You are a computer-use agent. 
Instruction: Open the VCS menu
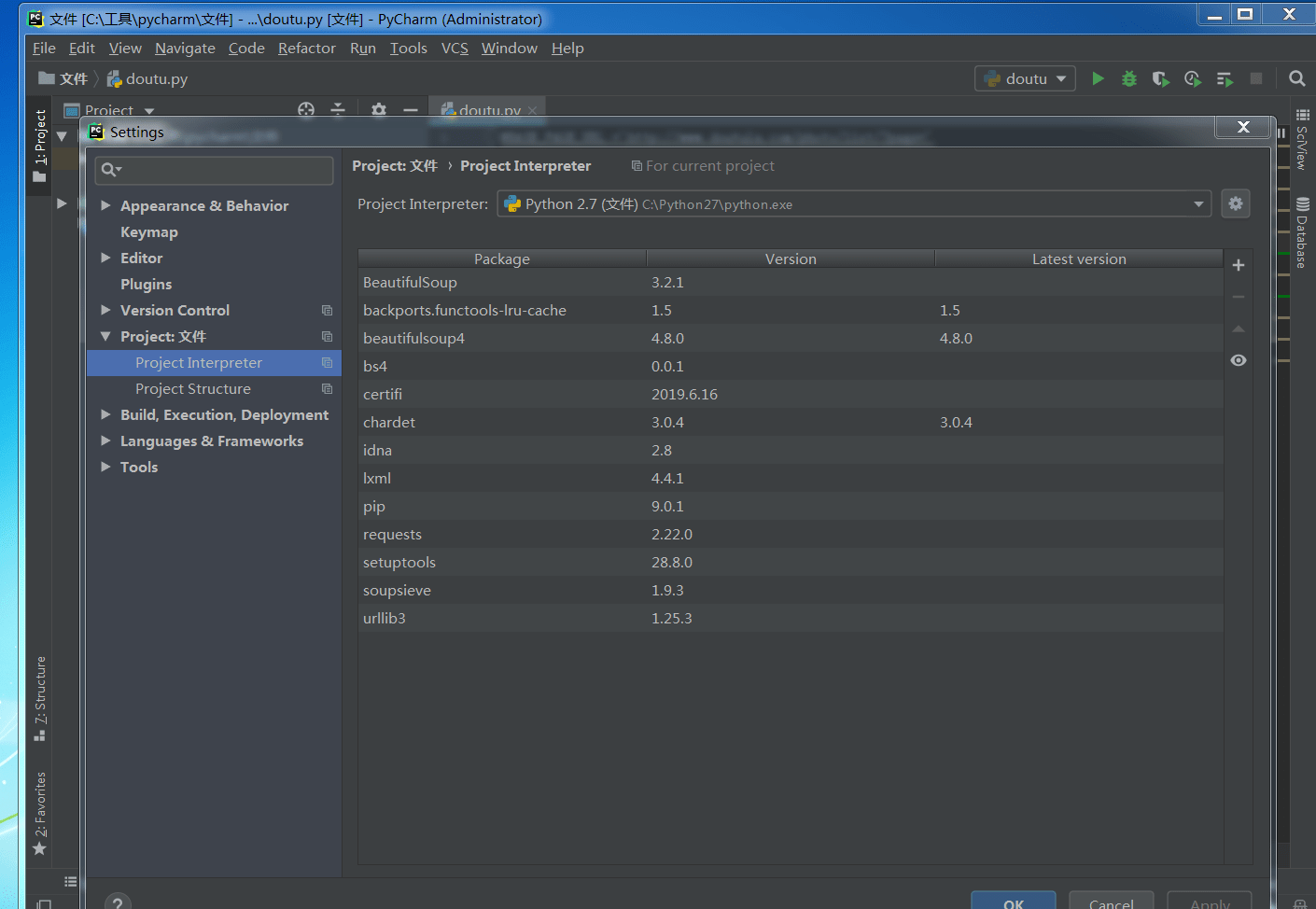pyautogui.click(x=455, y=49)
